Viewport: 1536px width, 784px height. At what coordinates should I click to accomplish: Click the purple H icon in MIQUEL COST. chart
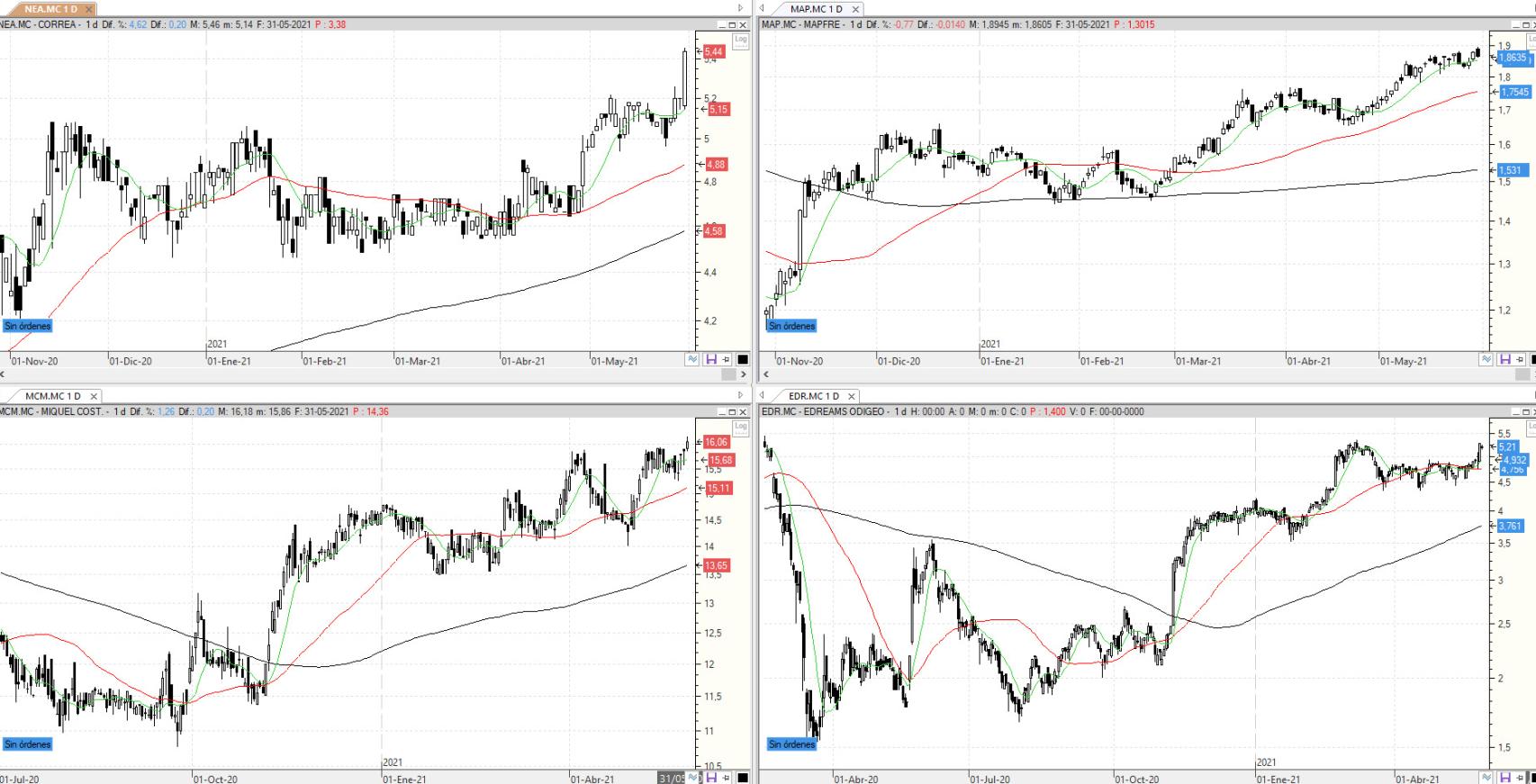pos(710,777)
